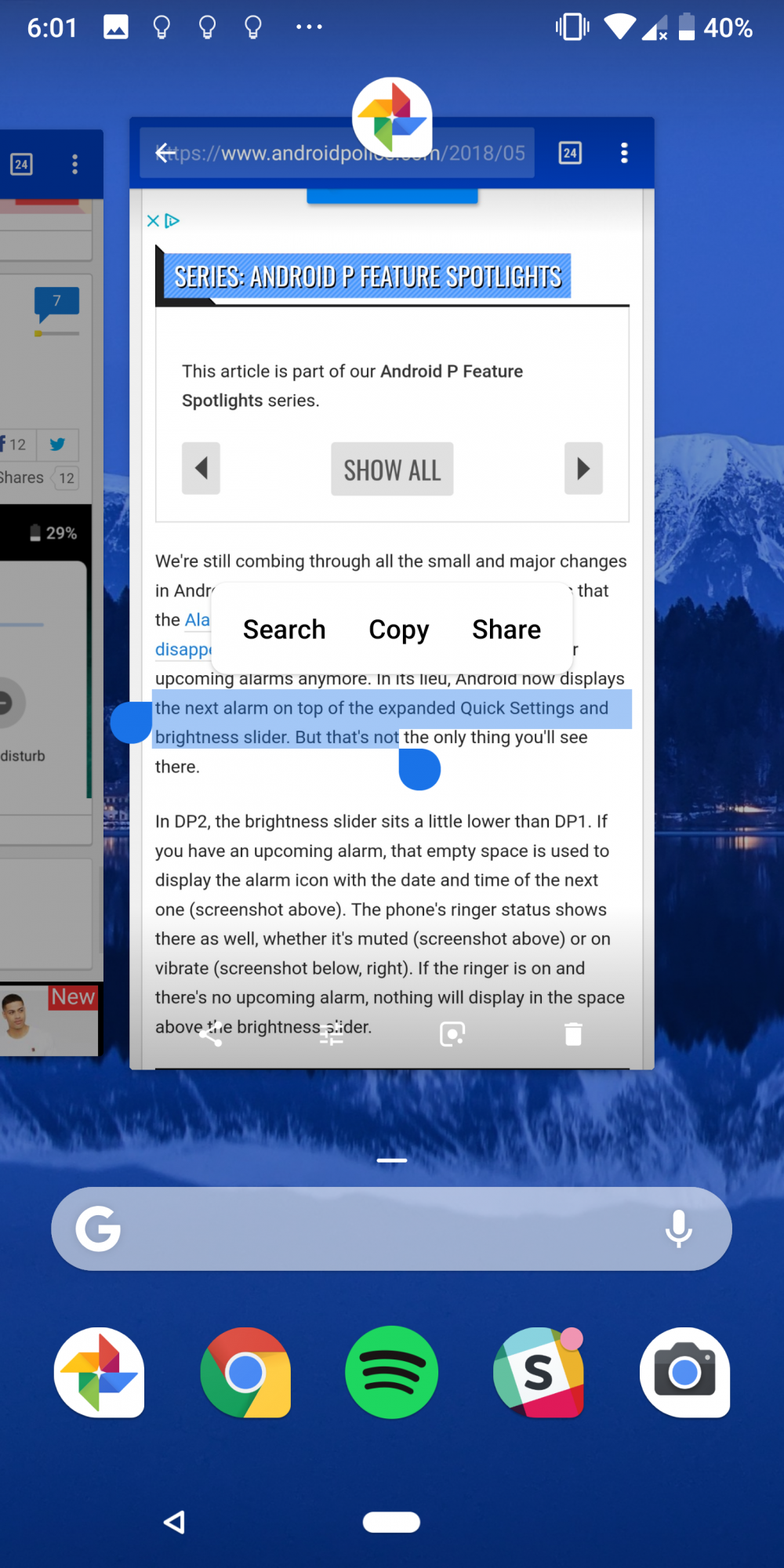Tap the microphone voice search icon
Viewport: 784px width, 1568px height.
pyautogui.click(x=678, y=1229)
